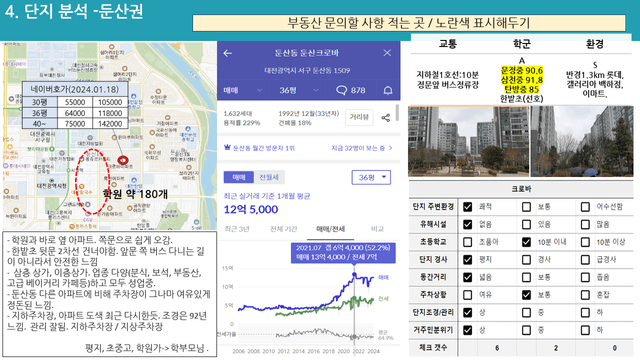
Task: Click the left apartment courtyard photo
Action: 468,141
